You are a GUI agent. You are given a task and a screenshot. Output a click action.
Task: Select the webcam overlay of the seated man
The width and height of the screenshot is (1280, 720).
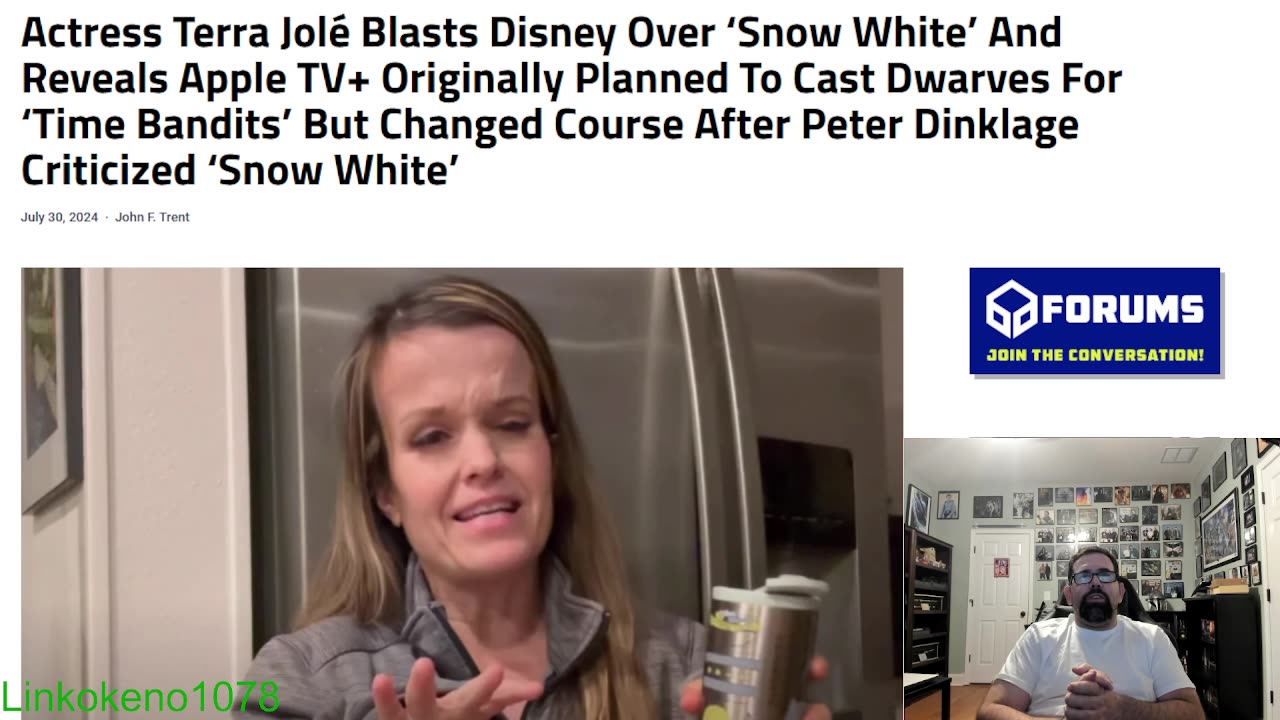coord(1091,579)
